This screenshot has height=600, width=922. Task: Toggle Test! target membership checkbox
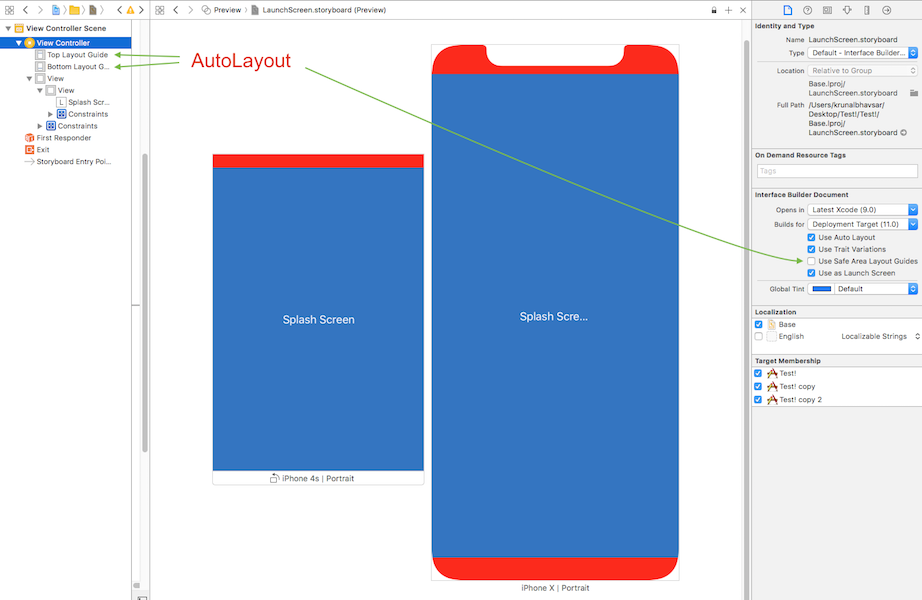[x=758, y=374]
